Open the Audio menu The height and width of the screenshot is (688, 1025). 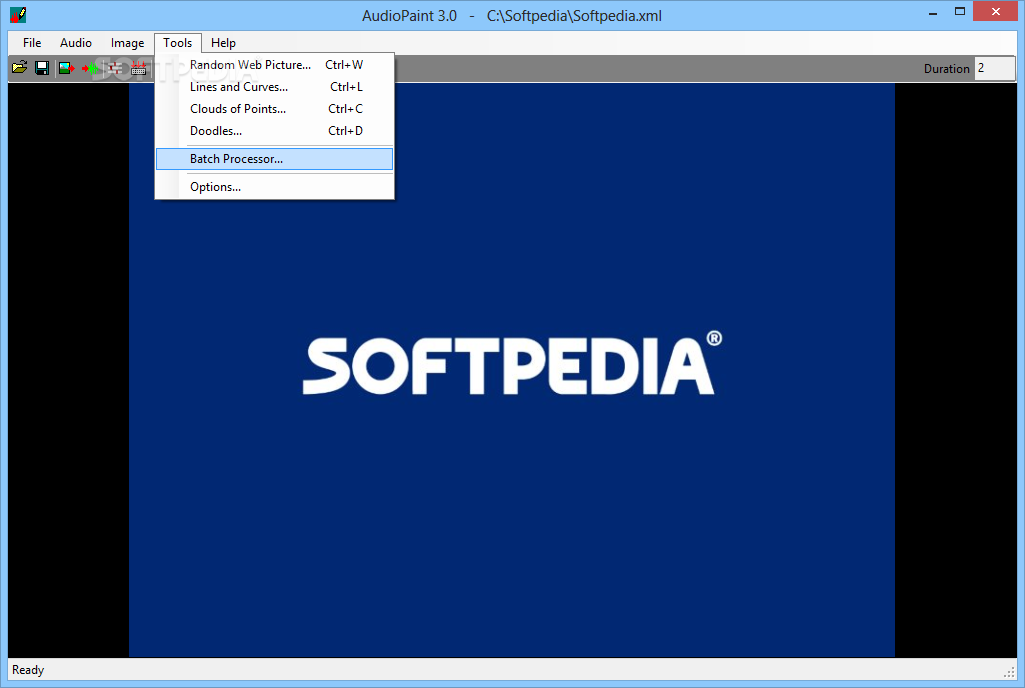pyautogui.click(x=76, y=43)
